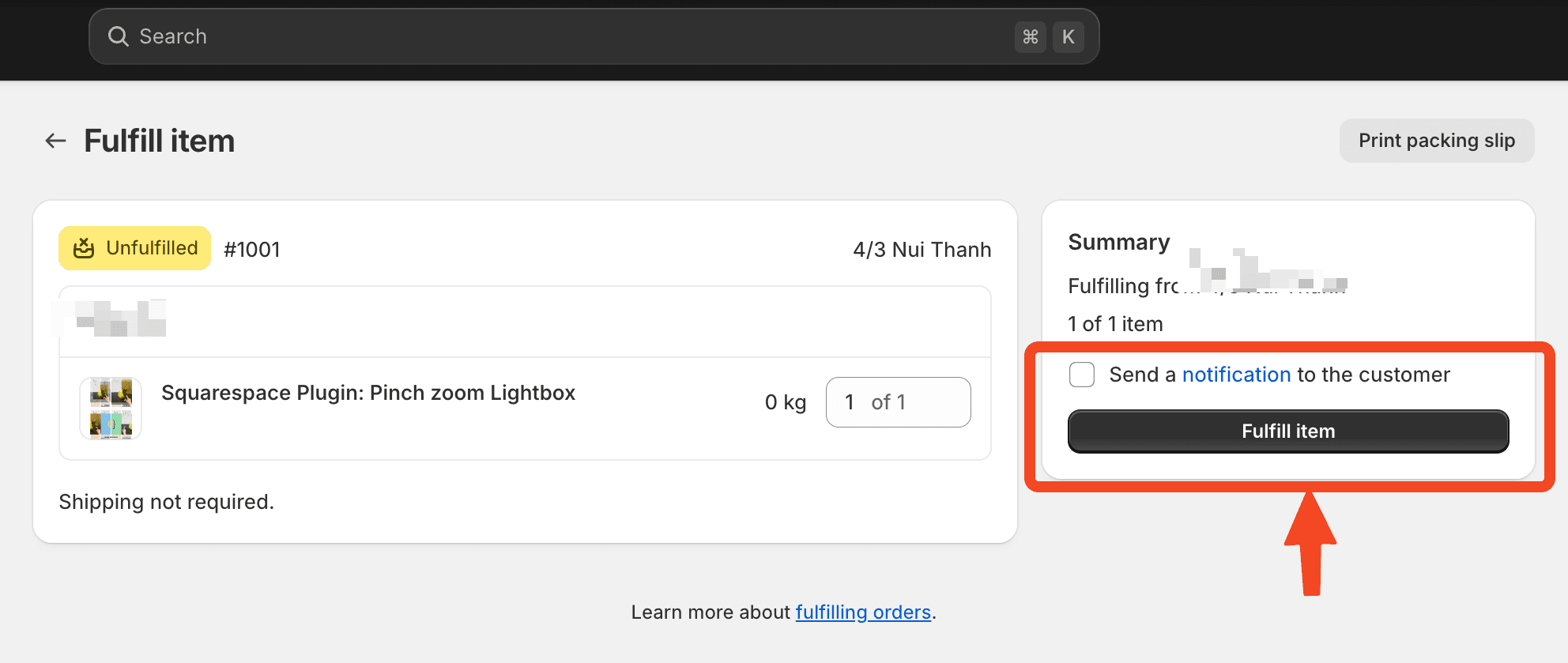Click the Command key shortcut icon
The image size is (1568, 663).
[1030, 37]
